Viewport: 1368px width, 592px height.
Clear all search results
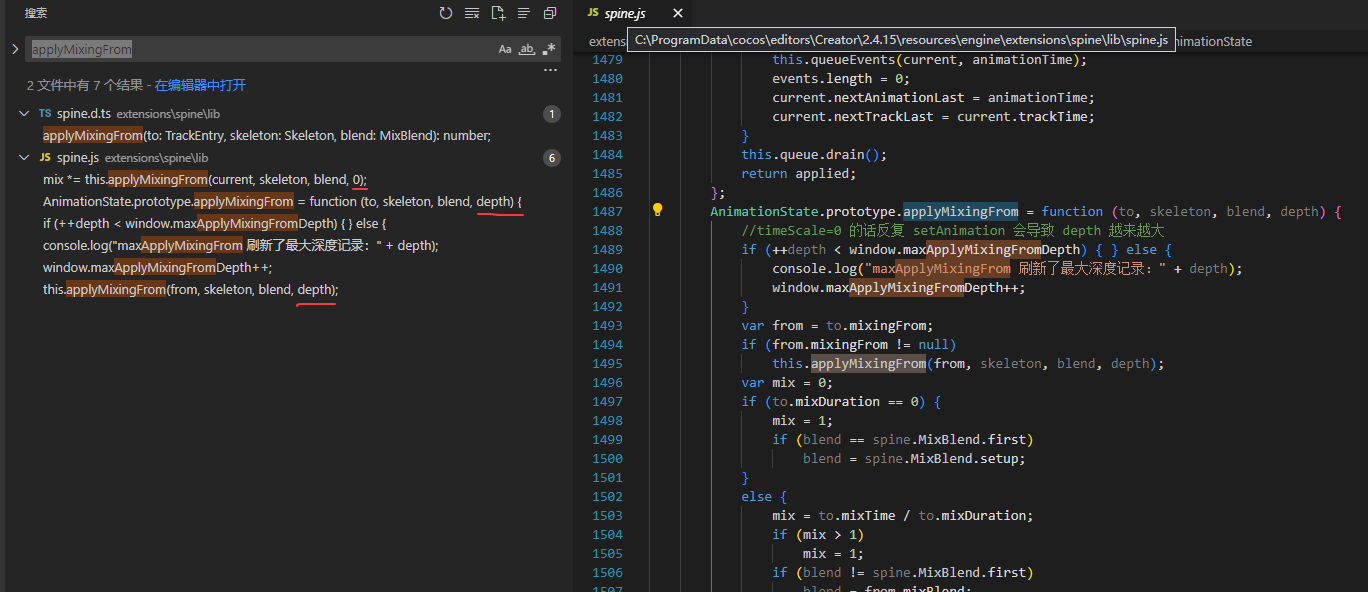click(x=472, y=13)
